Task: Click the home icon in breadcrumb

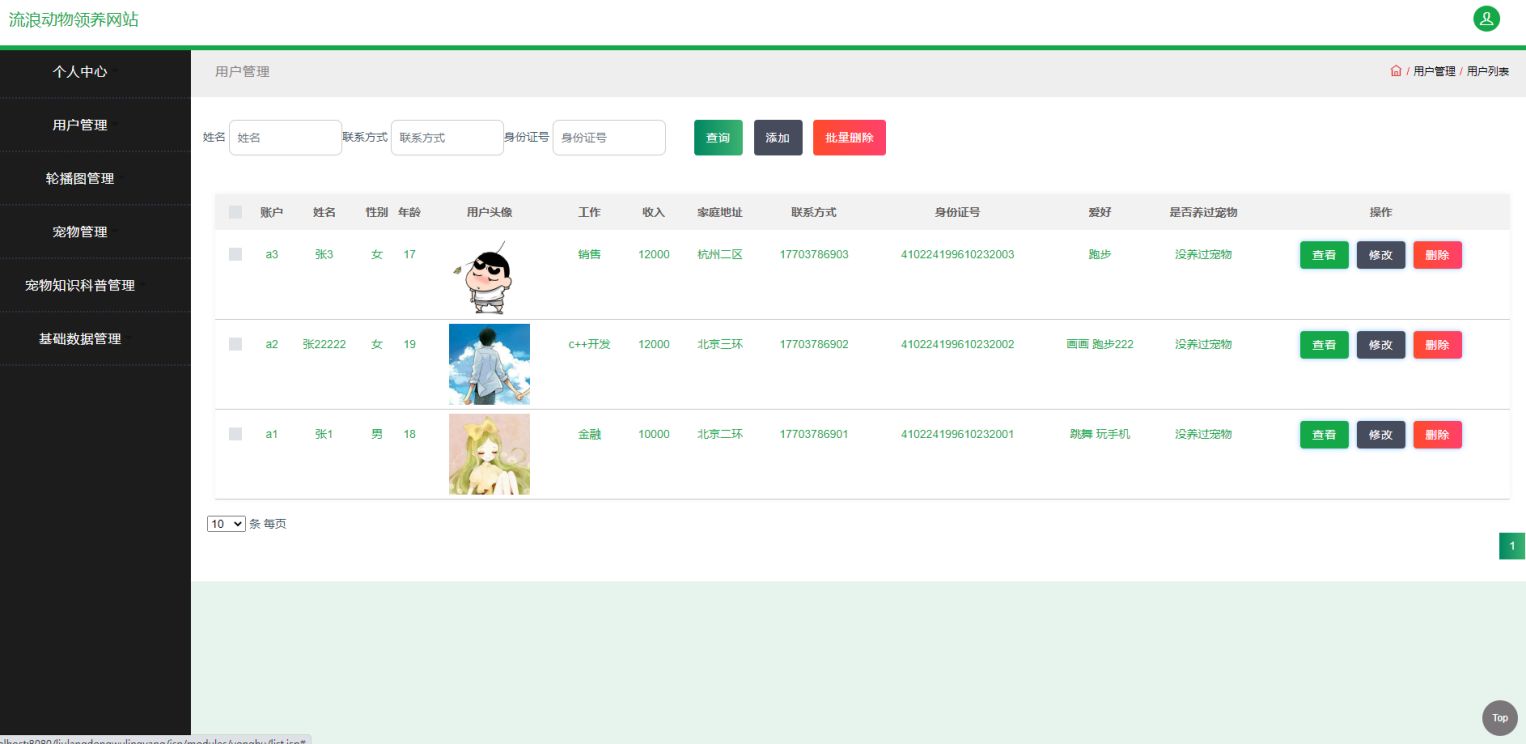Action: point(1396,71)
